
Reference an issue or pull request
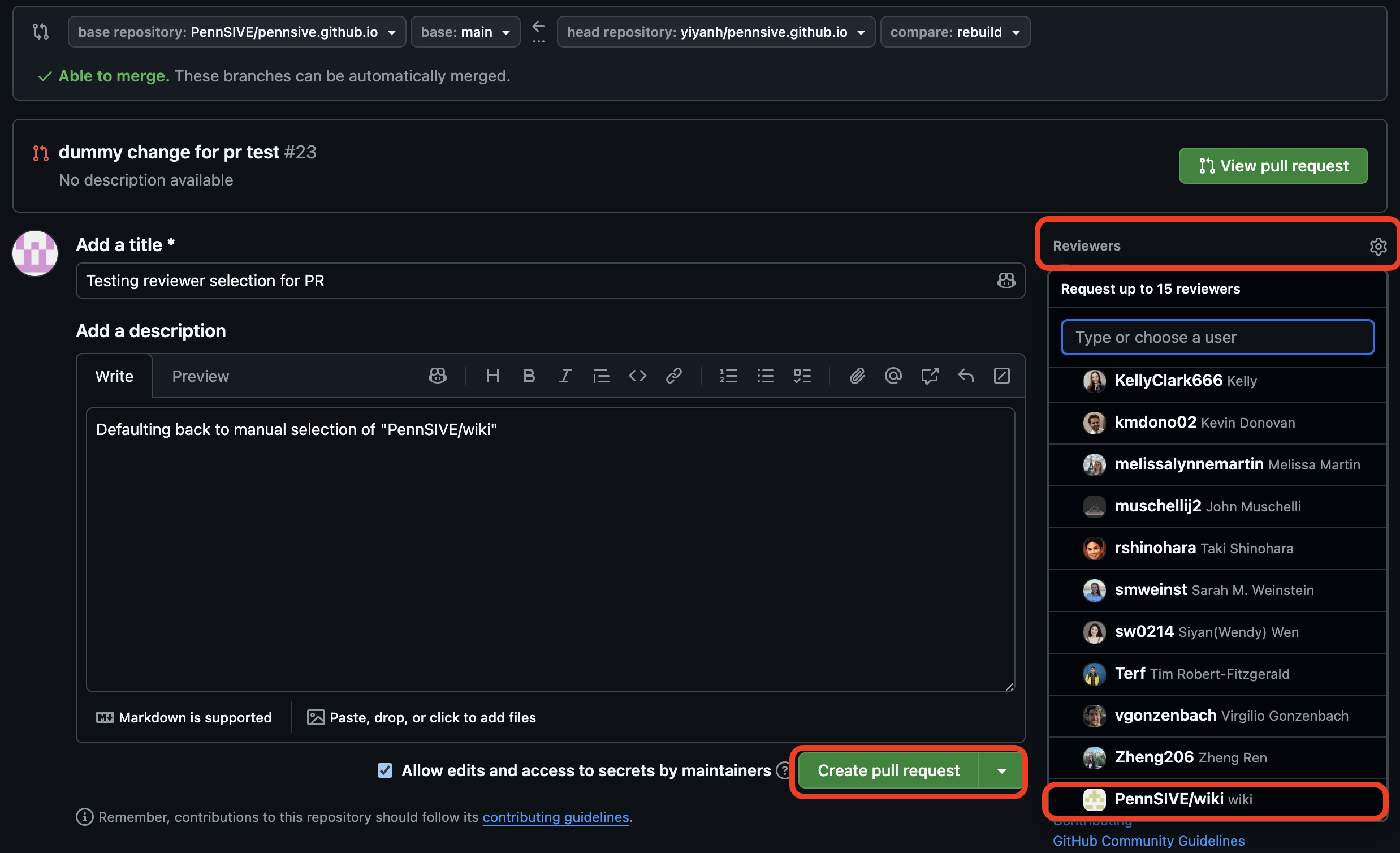coord(930,376)
